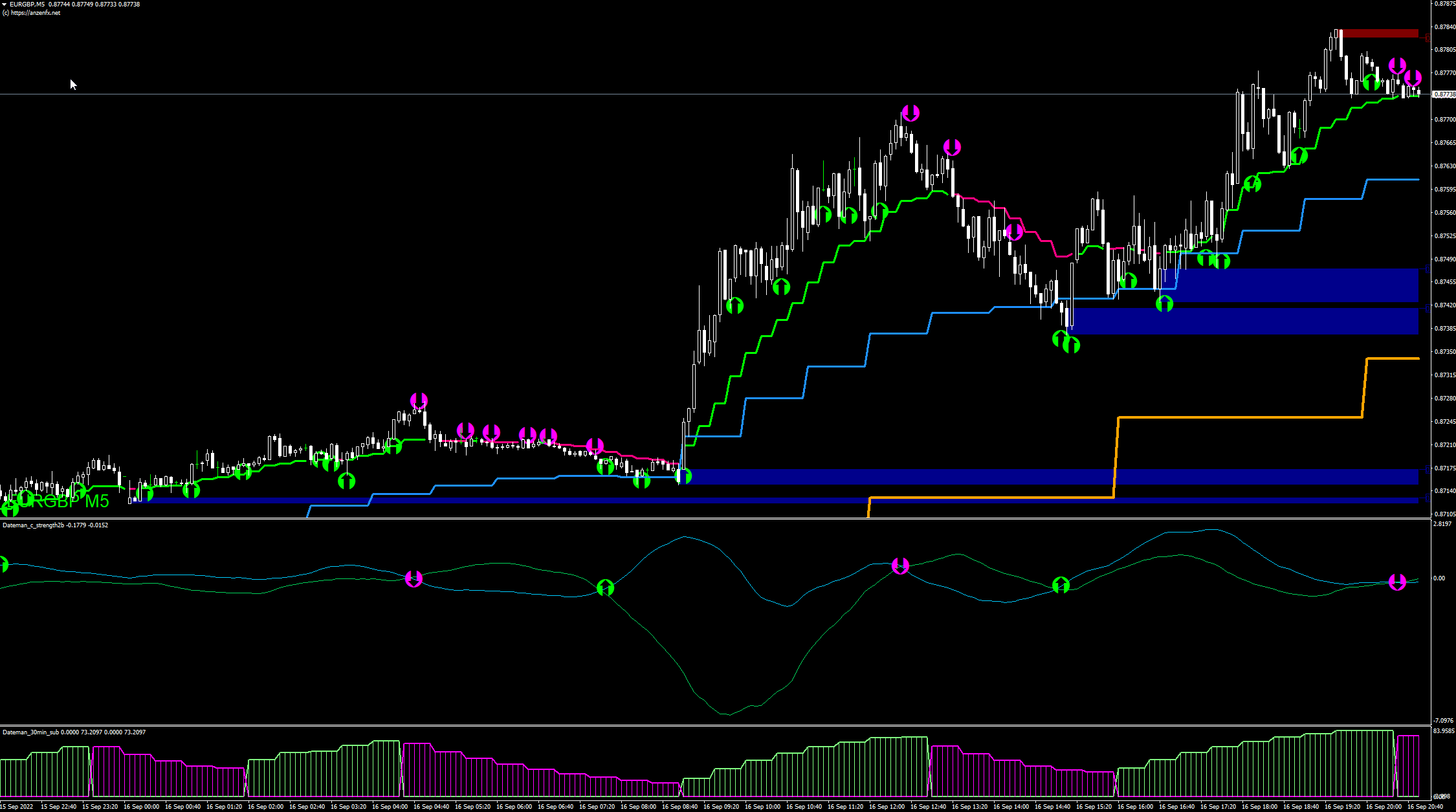The image size is (1456, 812).
Task: Click the Dateman_30min_sub indicator label
Action: point(30,732)
